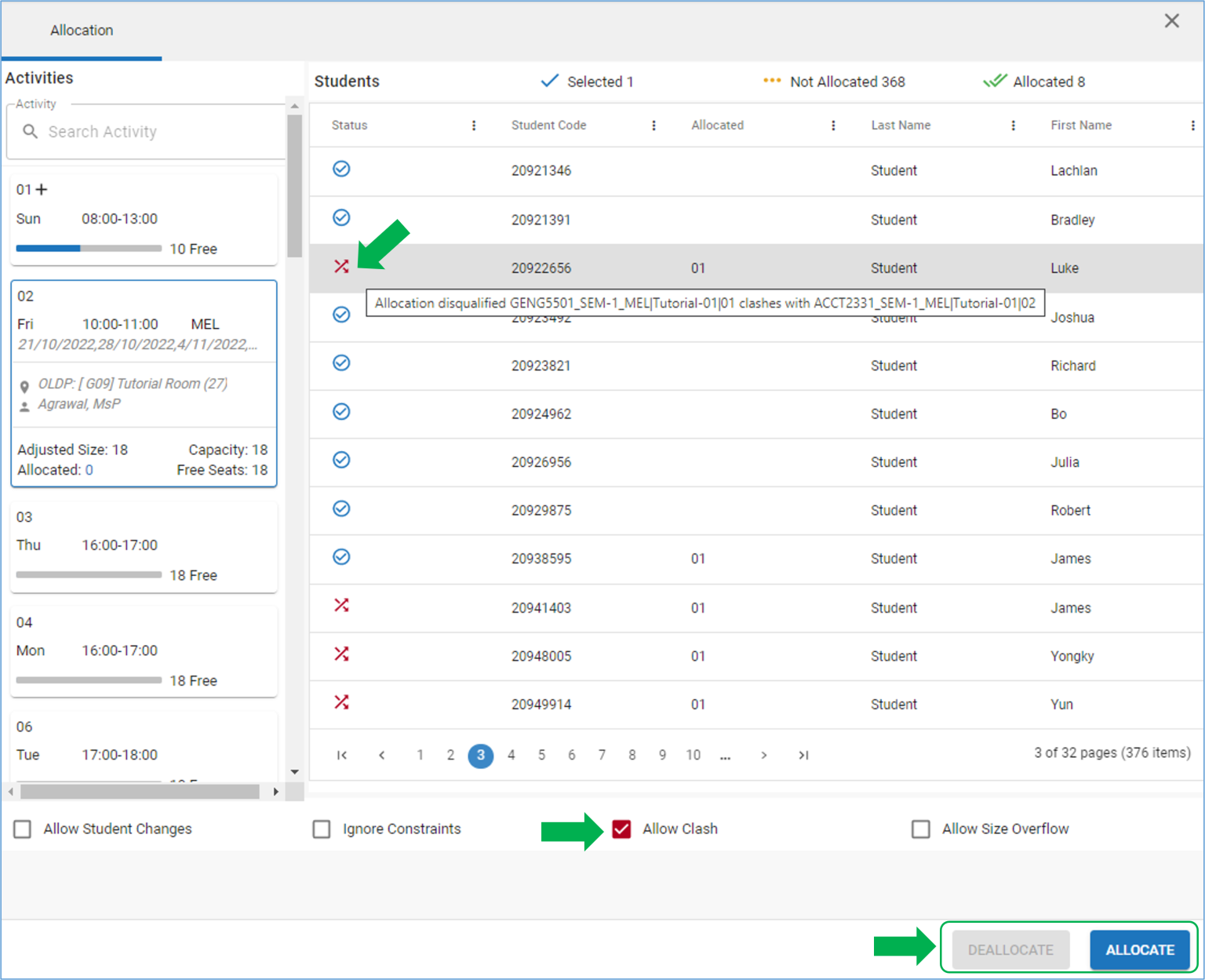The height and width of the screenshot is (980, 1205).
Task: Open the Student Code column menu
Action: point(653,125)
